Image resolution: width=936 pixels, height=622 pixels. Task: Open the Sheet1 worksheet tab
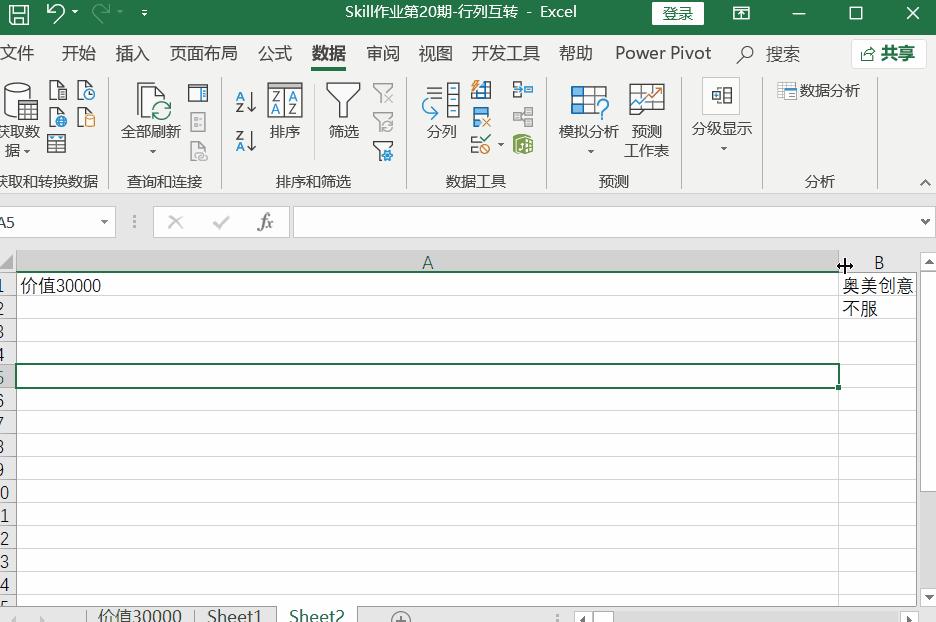(x=234, y=614)
